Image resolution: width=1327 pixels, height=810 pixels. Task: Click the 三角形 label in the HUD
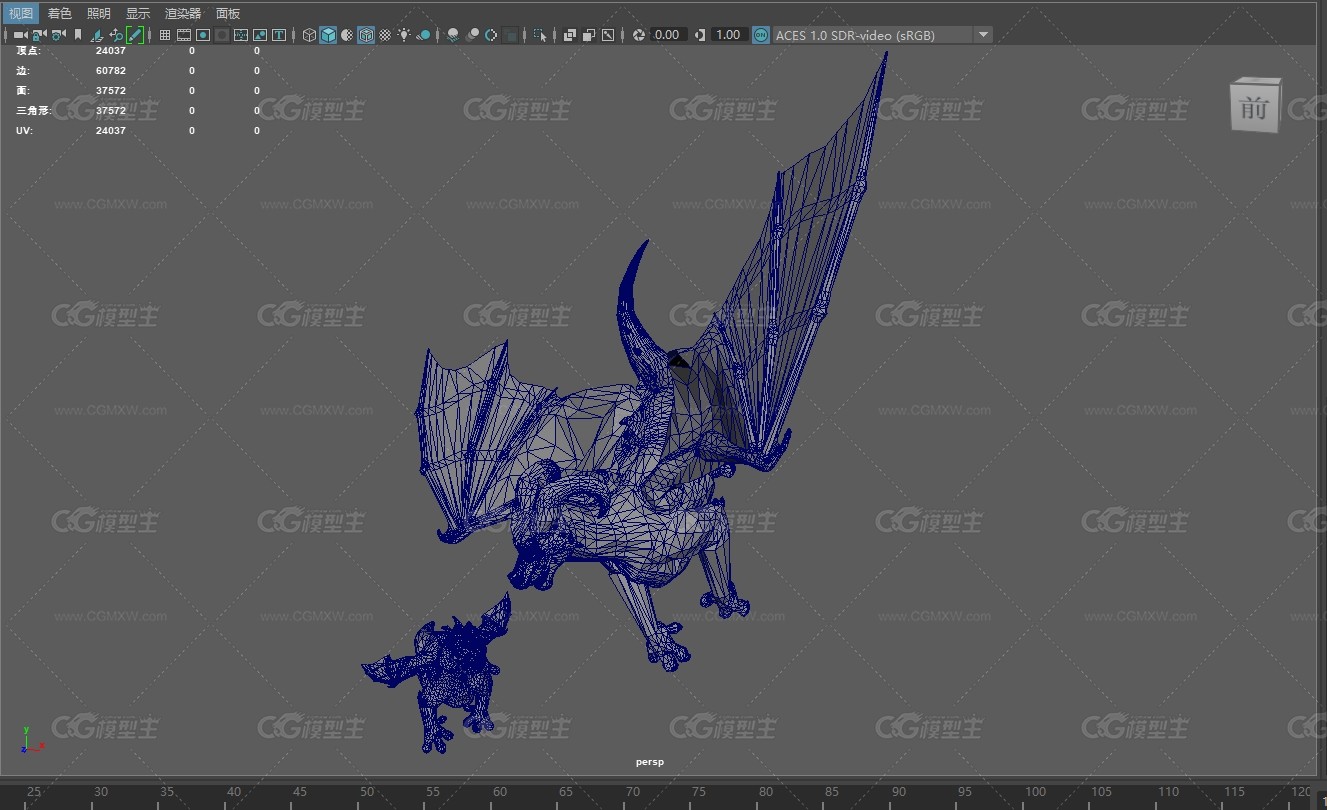(34, 110)
